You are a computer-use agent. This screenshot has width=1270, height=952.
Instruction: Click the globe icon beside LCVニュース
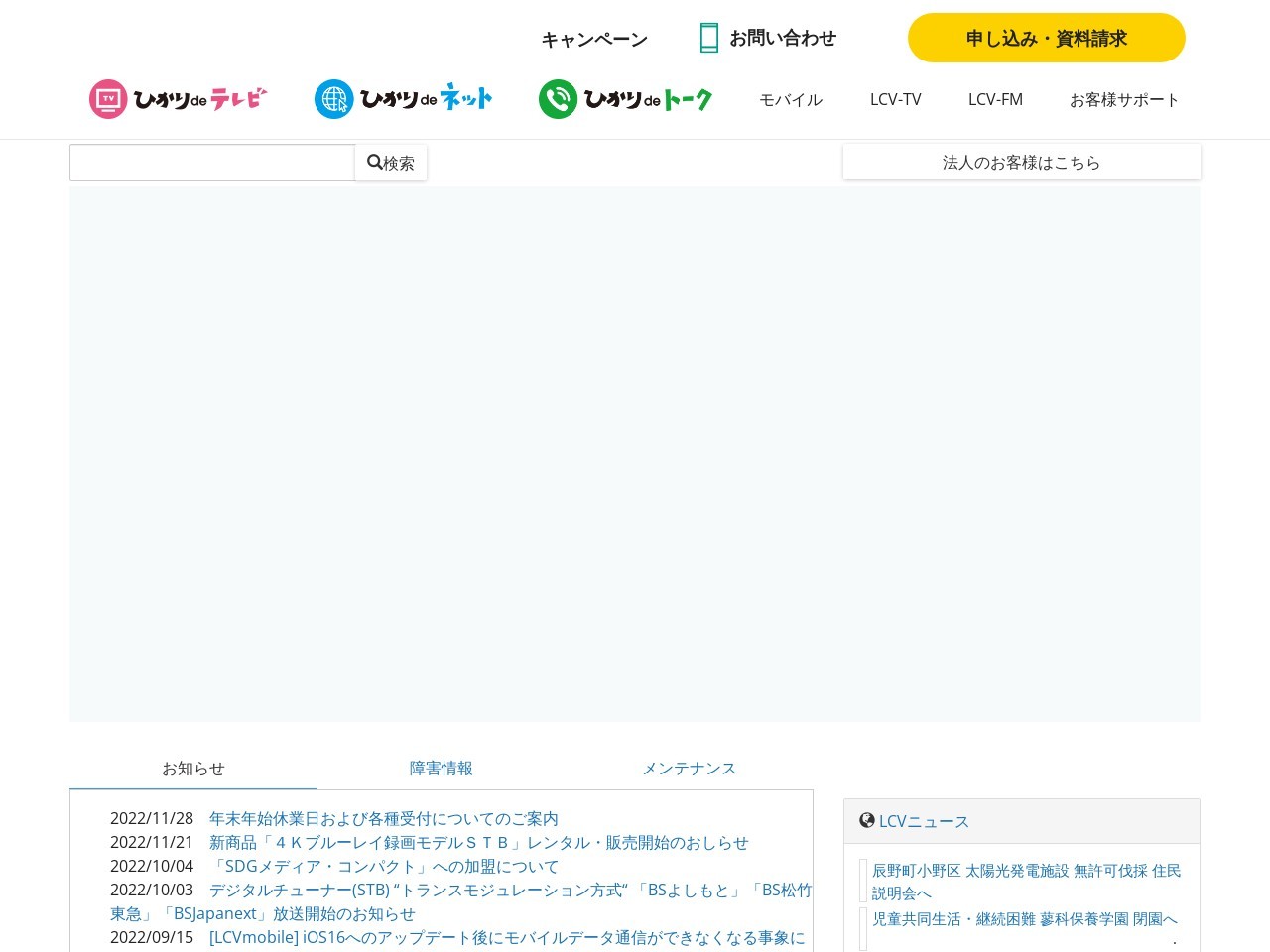867,820
